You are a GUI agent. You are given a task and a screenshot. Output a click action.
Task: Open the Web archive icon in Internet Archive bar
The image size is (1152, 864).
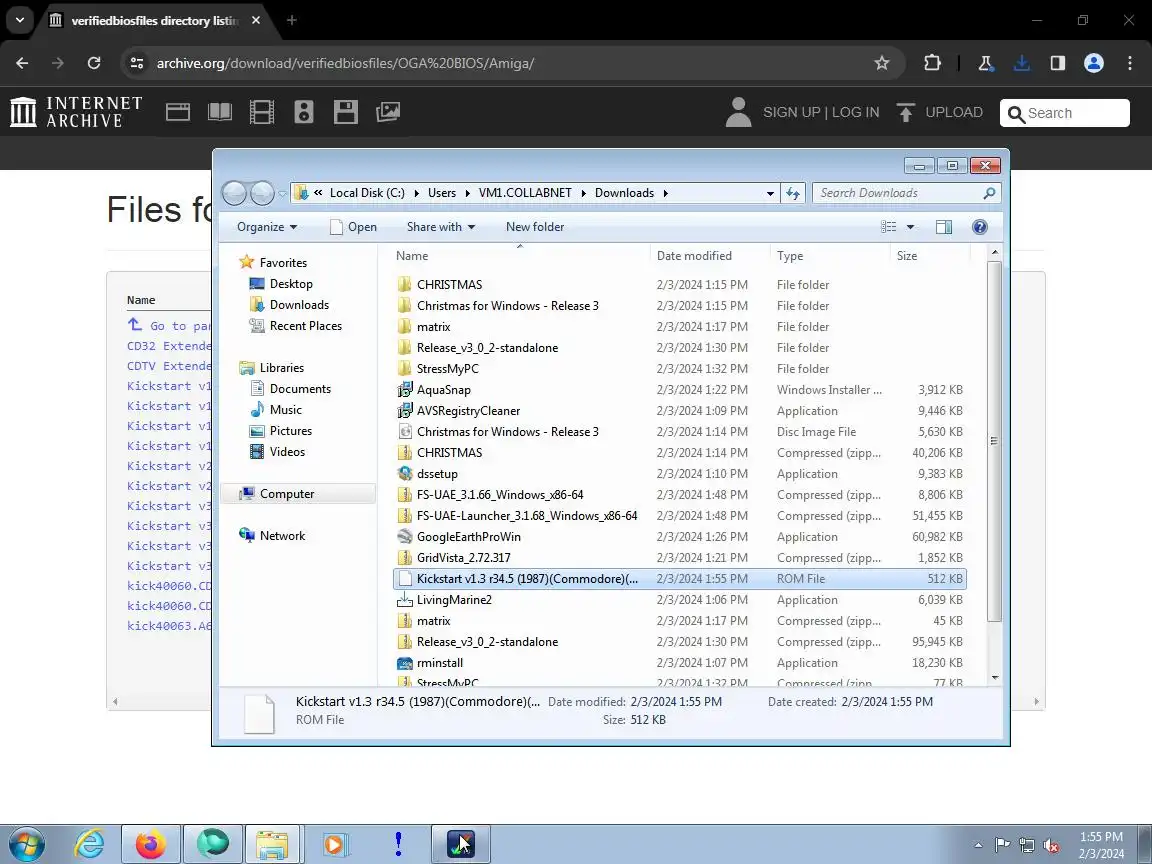(178, 112)
